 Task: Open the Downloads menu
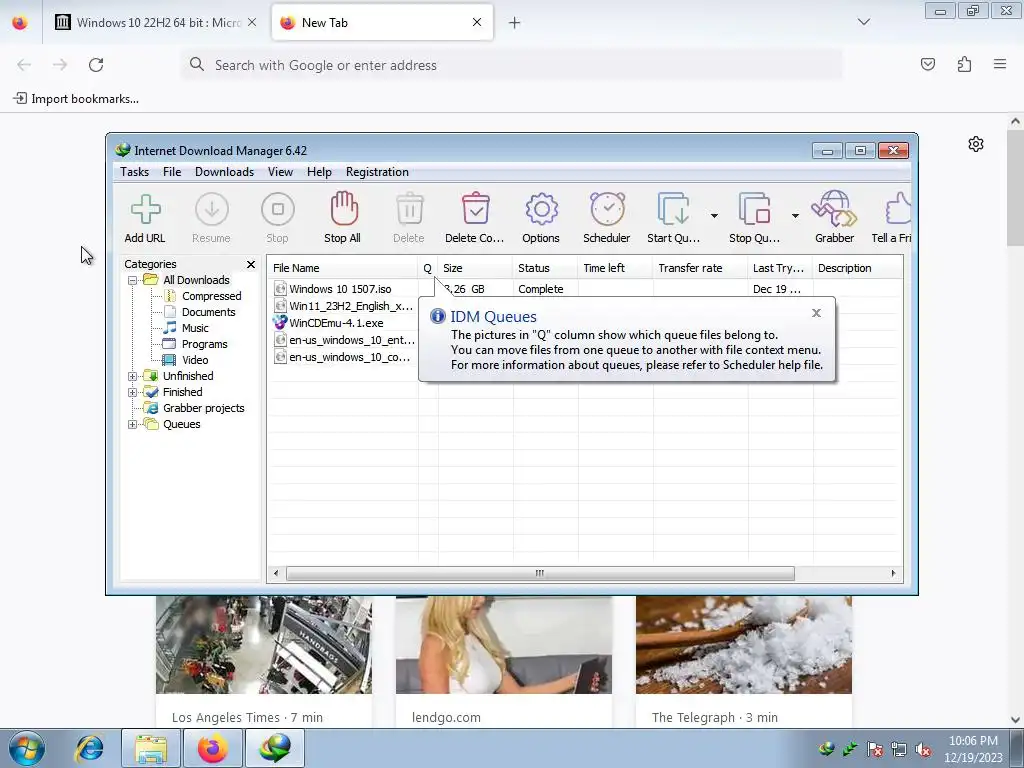pos(224,172)
